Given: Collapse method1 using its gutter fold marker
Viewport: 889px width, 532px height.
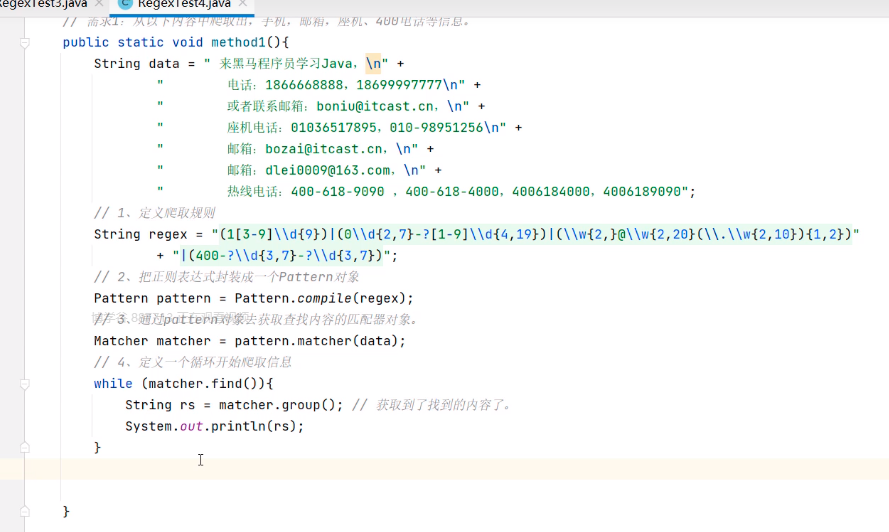Looking at the screenshot, I should tap(25, 43).
